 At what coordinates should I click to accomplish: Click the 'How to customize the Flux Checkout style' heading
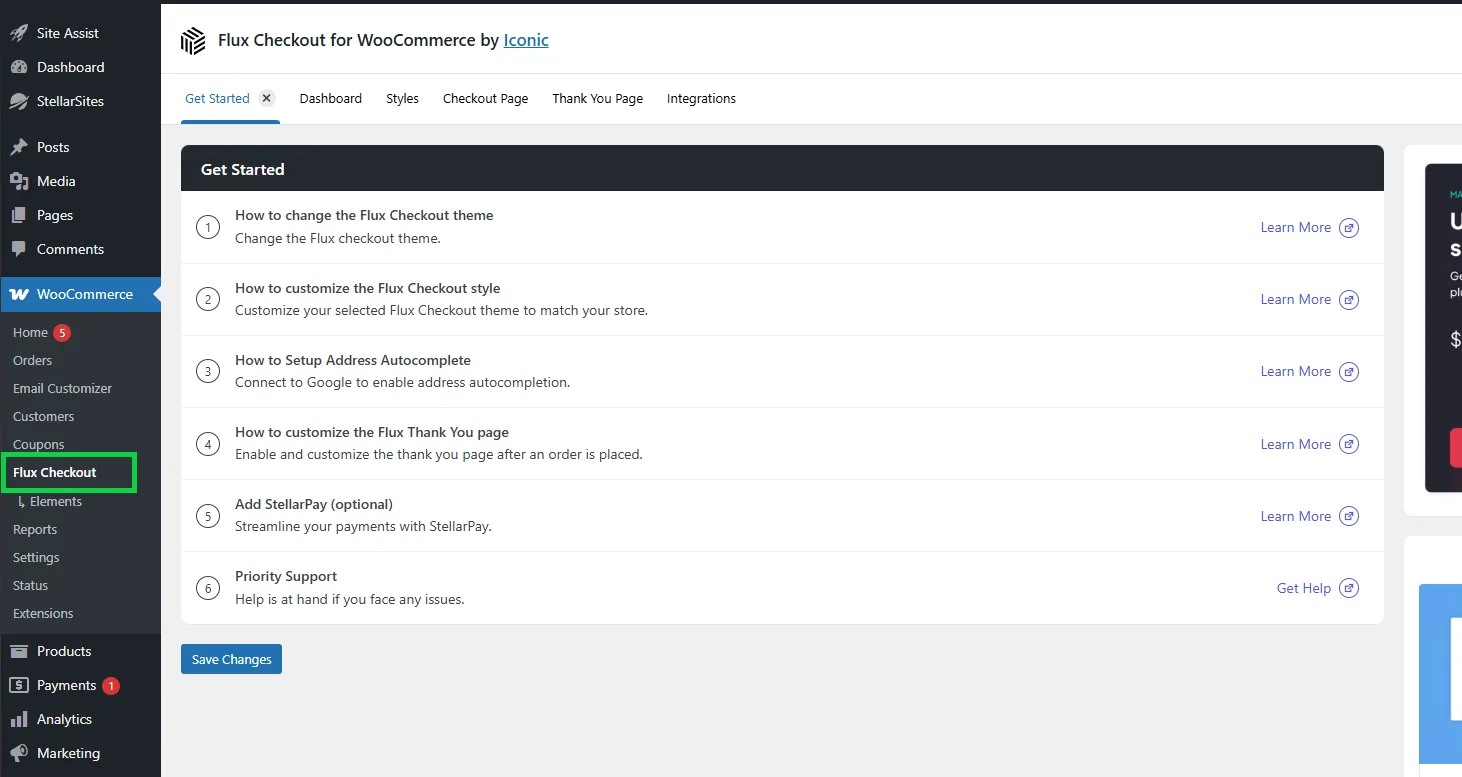click(367, 288)
